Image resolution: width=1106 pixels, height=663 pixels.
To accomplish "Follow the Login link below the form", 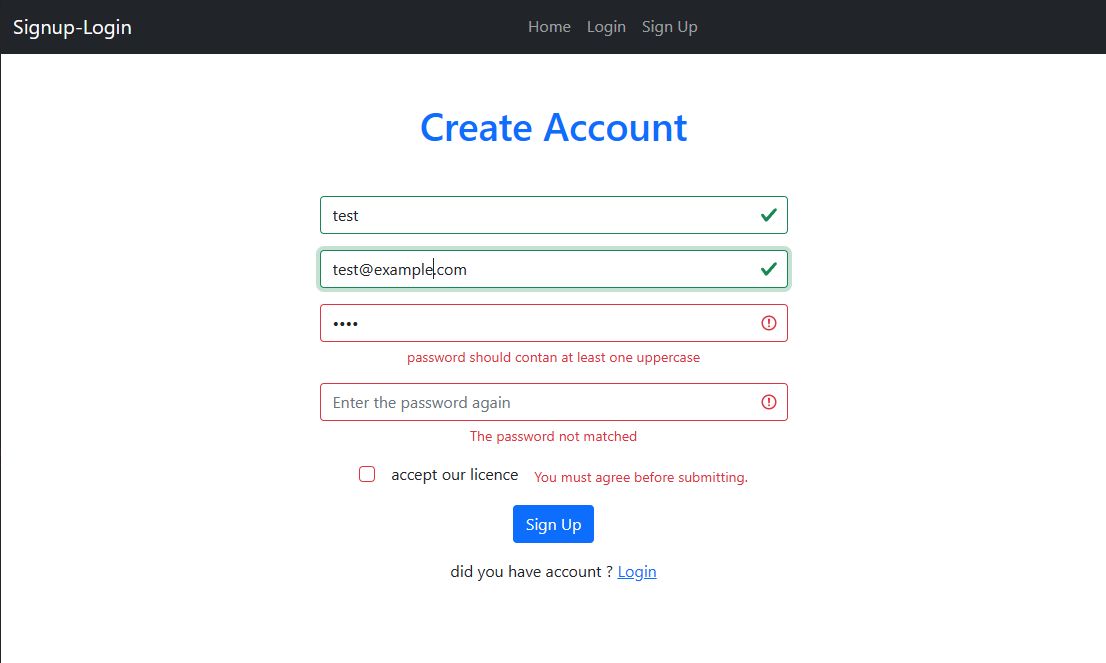I will [x=637, y=572].
